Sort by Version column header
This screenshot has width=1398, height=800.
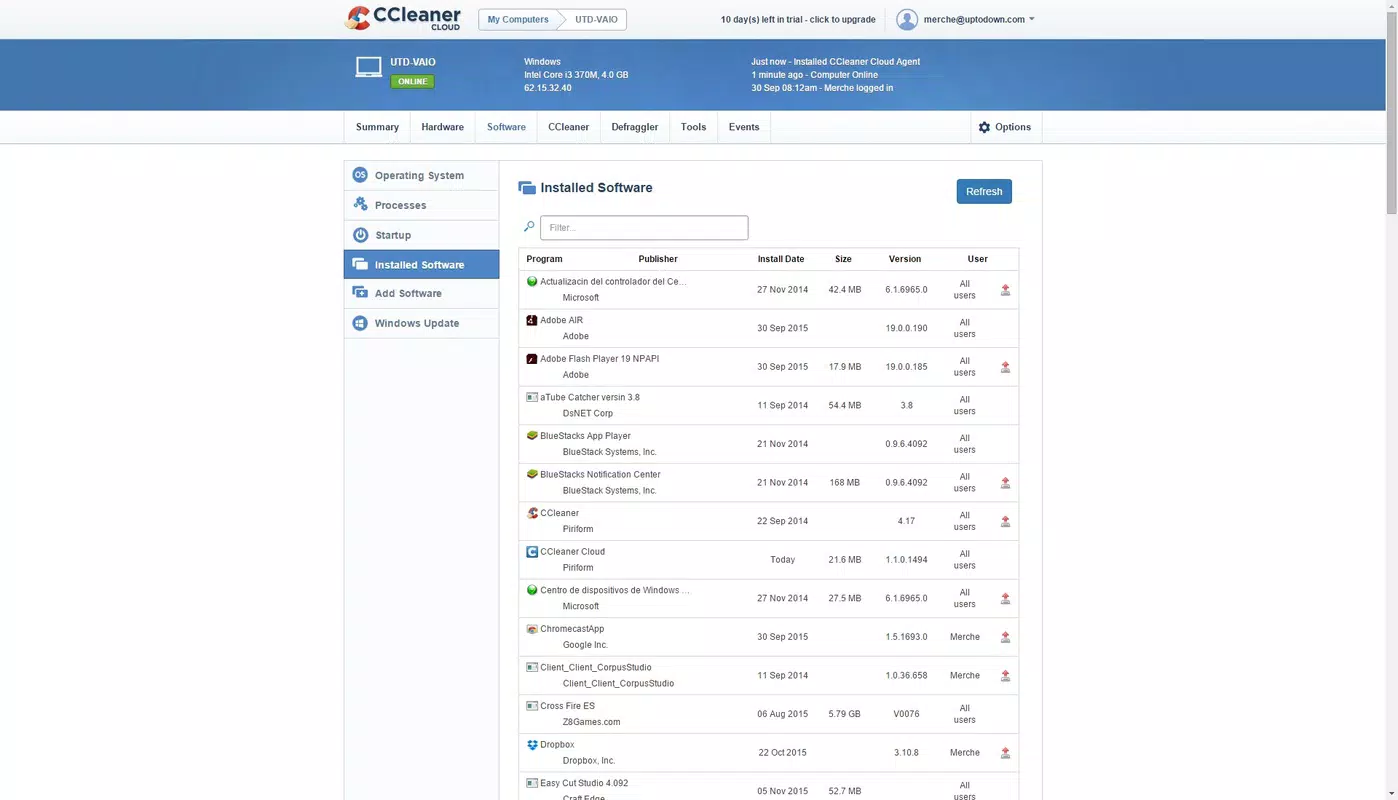(905, 259)
